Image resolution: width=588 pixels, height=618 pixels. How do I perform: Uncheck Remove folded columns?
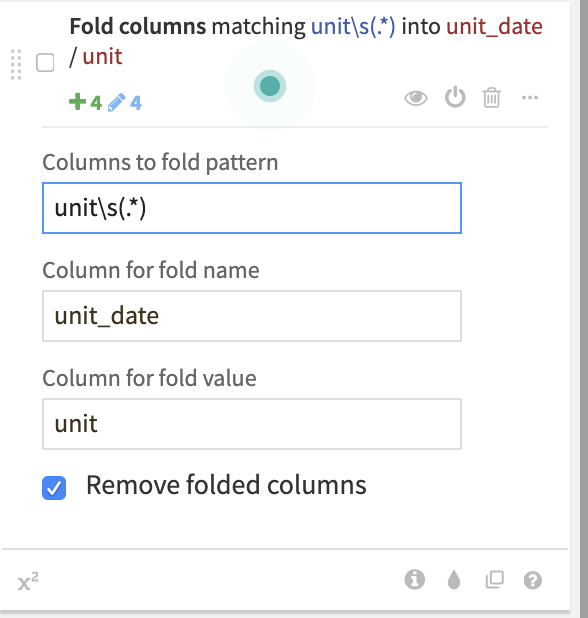[54, 488]
